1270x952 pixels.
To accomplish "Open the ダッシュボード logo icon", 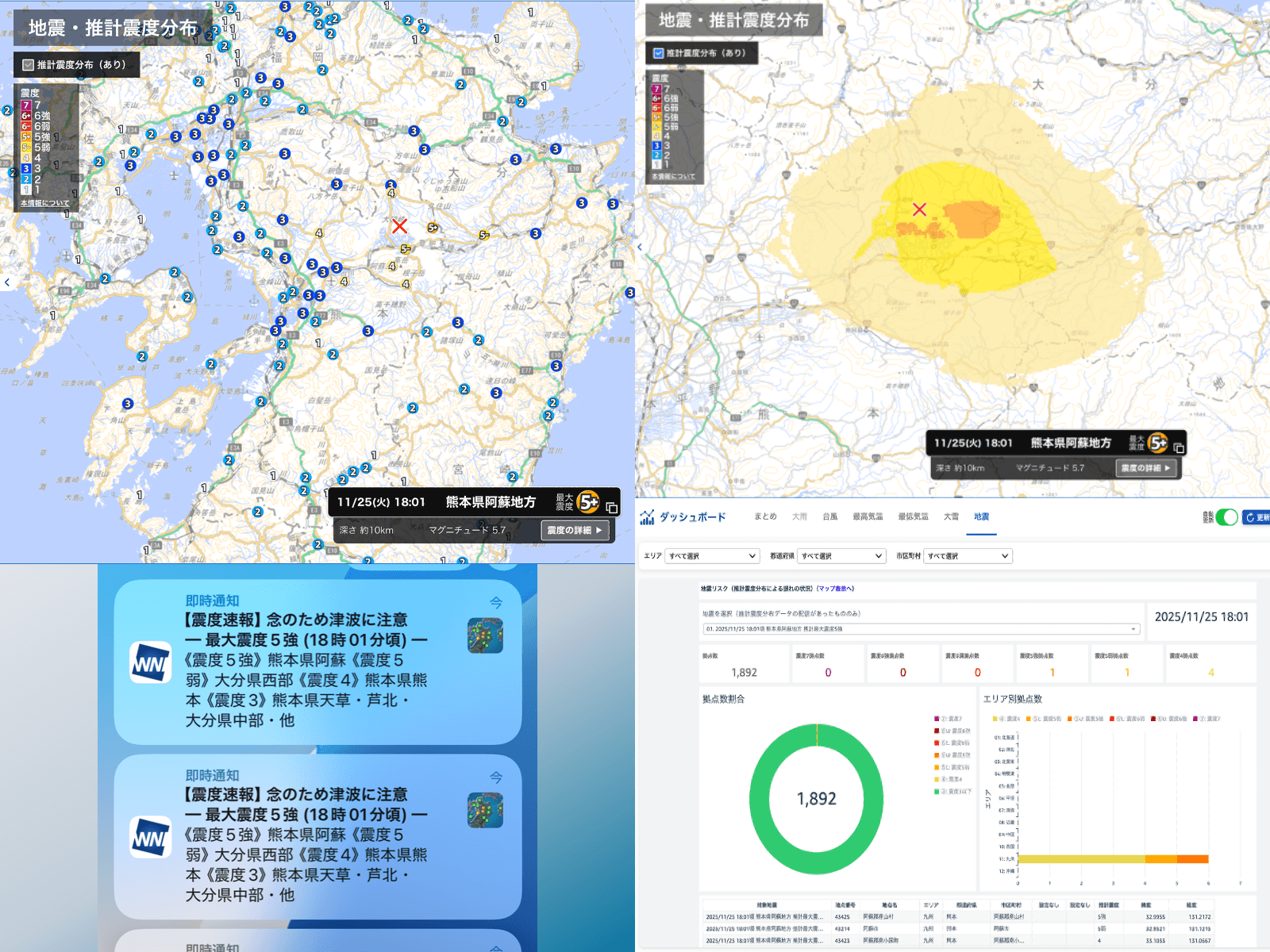I will [x=647, y=516].
